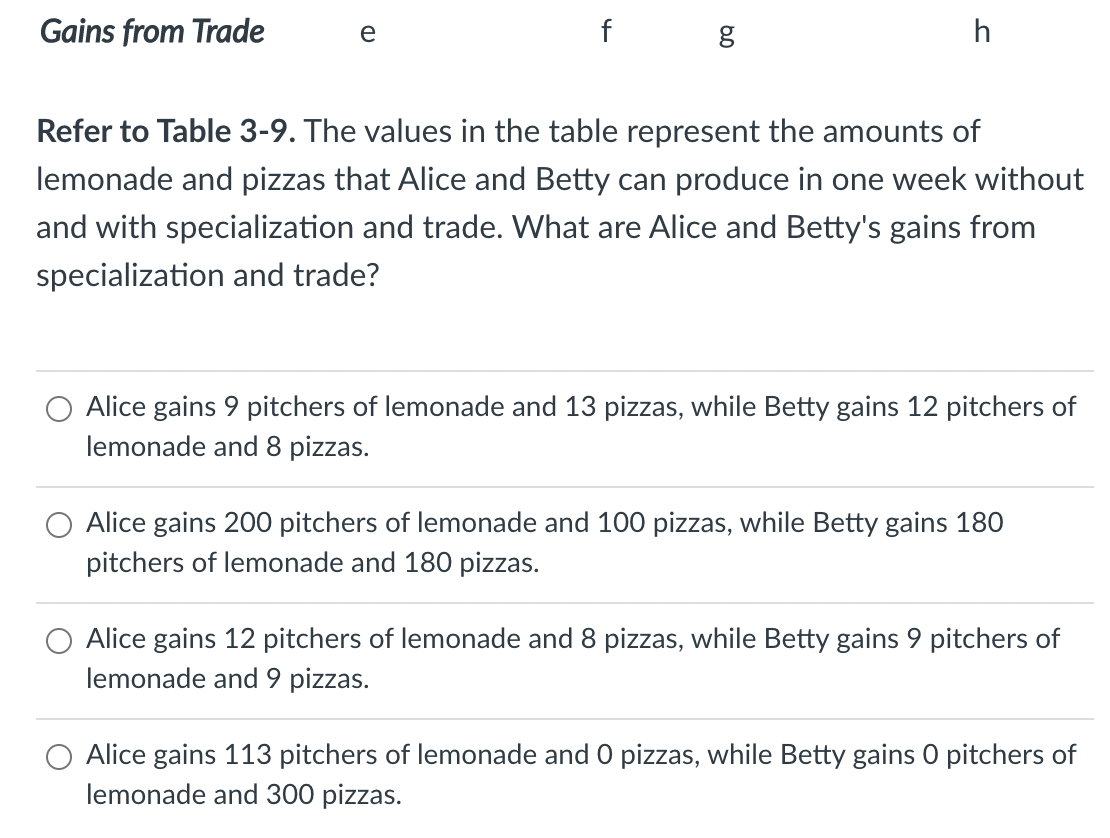Image resolution: width=1110 pixels, height=838 pixels.
Task: Click column letter 'g' in table header
Action: tap(727, 34)
